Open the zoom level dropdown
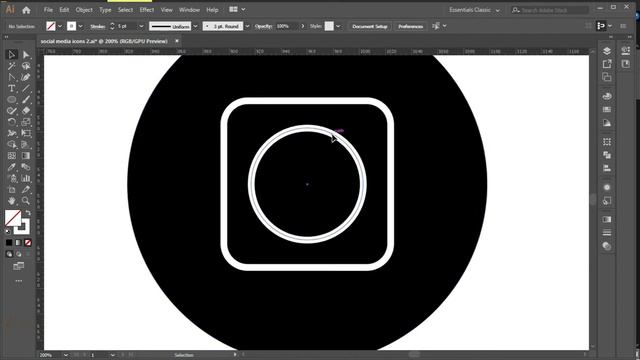 tap(65, 355)
